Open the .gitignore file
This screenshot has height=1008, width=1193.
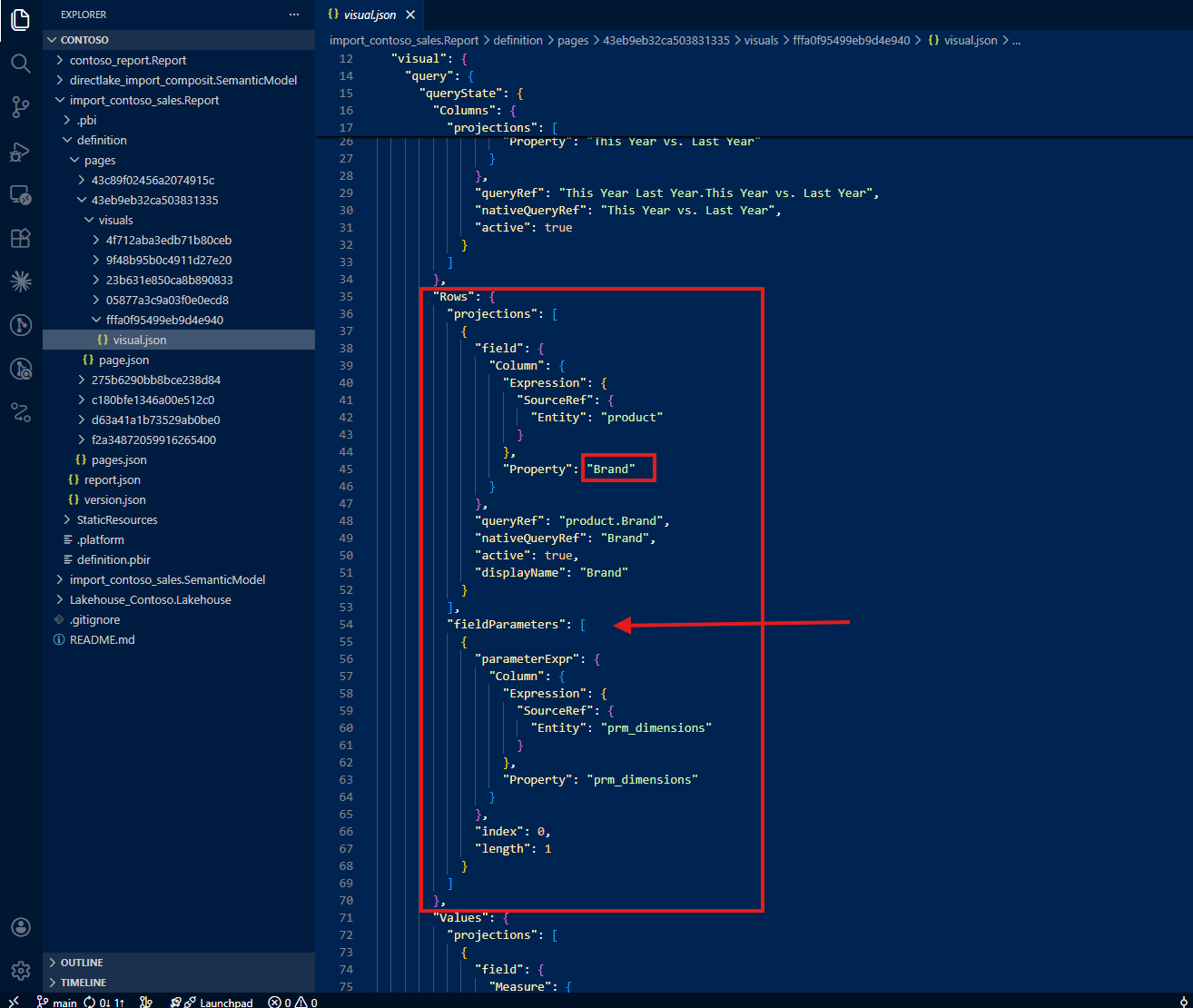(x=179, y=619)
